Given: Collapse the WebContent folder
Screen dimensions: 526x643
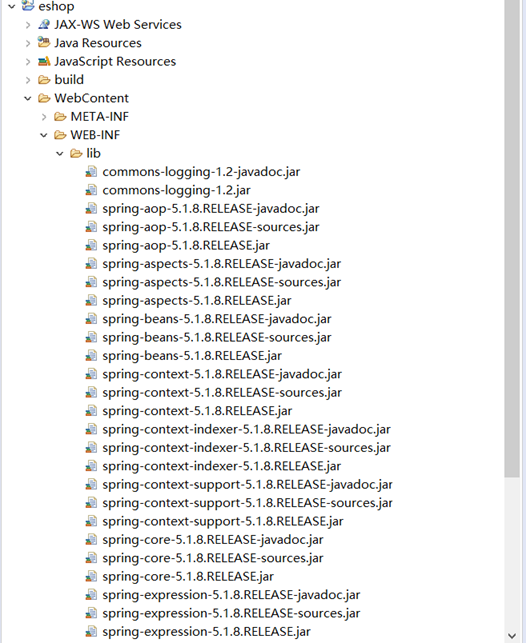Looking at the screenshot, I should click(27, 98).
